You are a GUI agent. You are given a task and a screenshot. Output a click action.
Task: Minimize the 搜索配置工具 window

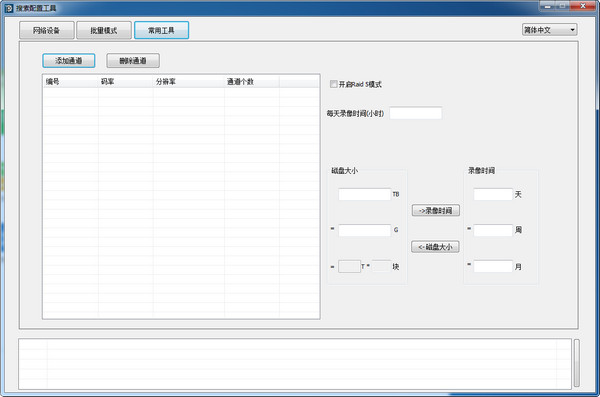[548, 6]
